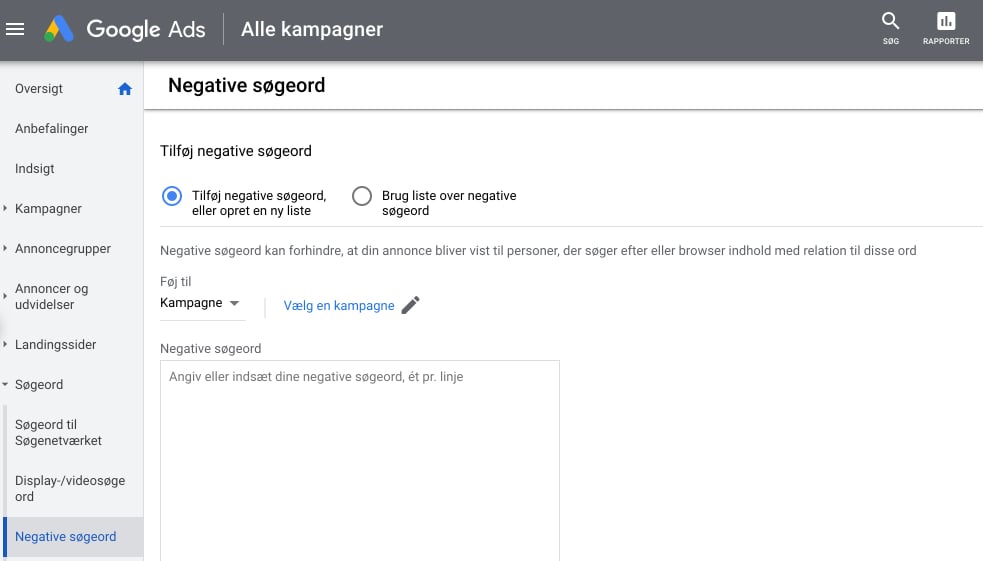Open the 'Kampagne' dropdown under Føj til
Screen dimensions: 983x561
click(200, 303)
